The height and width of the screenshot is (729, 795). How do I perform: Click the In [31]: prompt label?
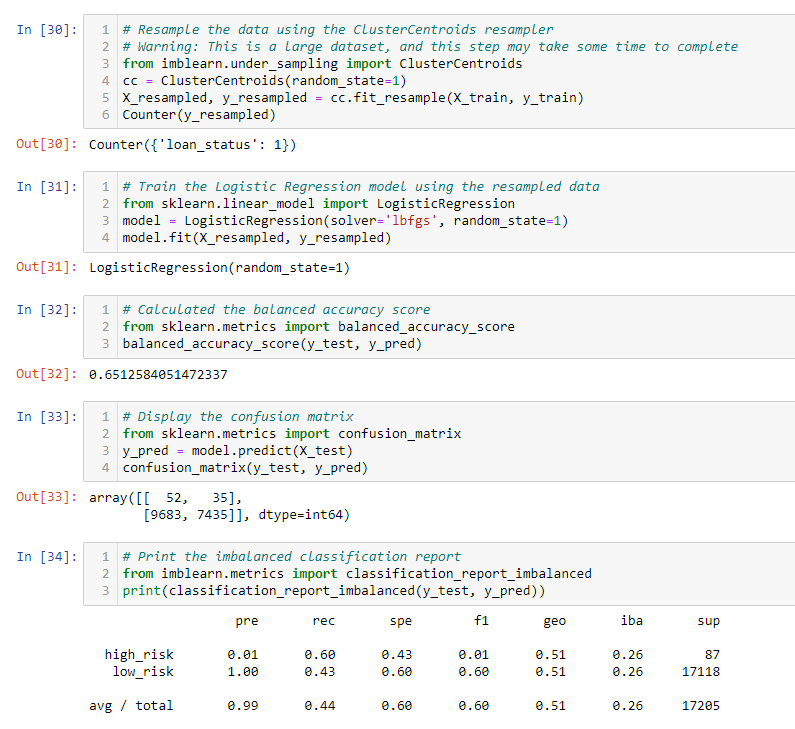point(47,187)
